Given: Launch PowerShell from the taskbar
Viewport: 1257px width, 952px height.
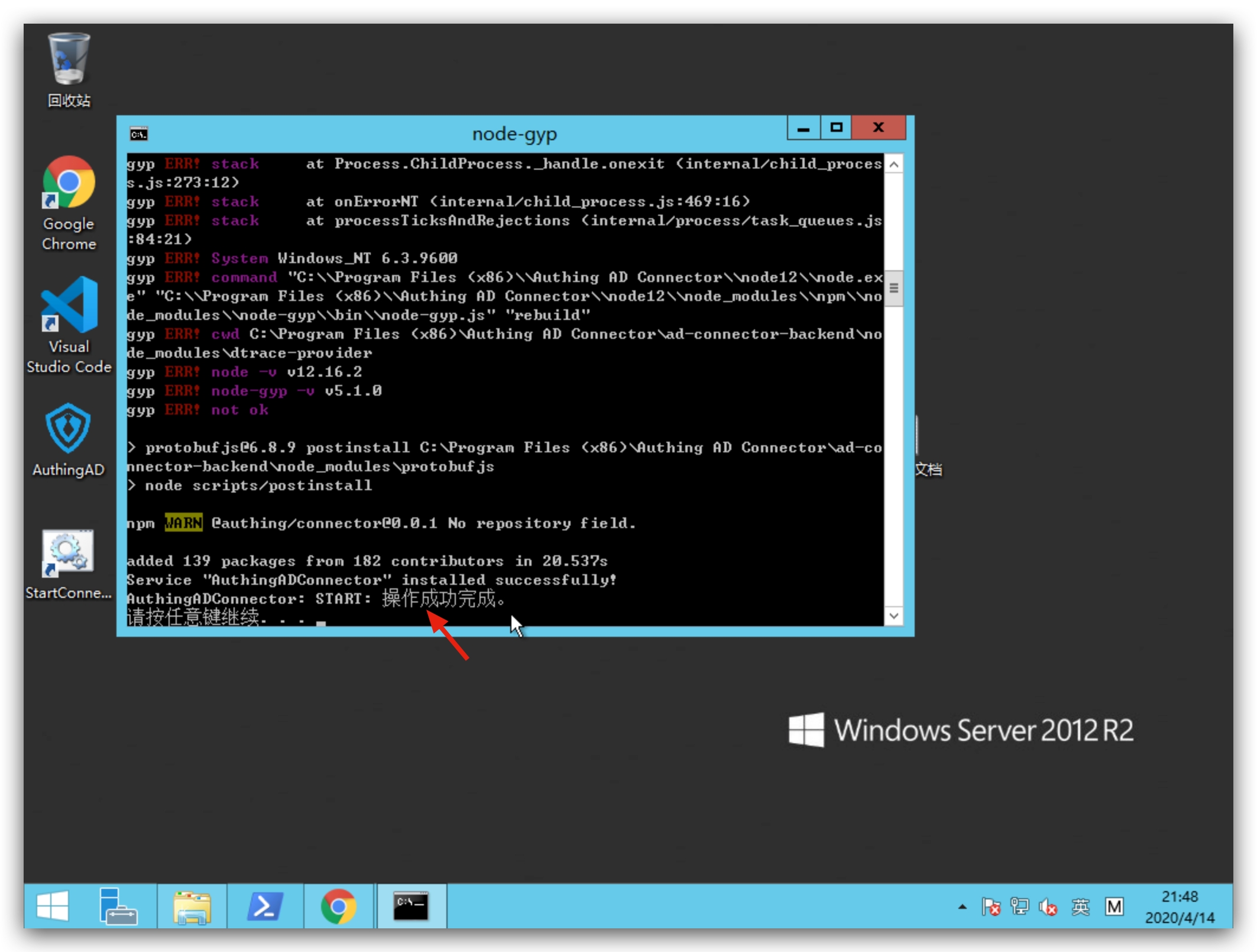Looking at the screenshot, I should 264,906.
